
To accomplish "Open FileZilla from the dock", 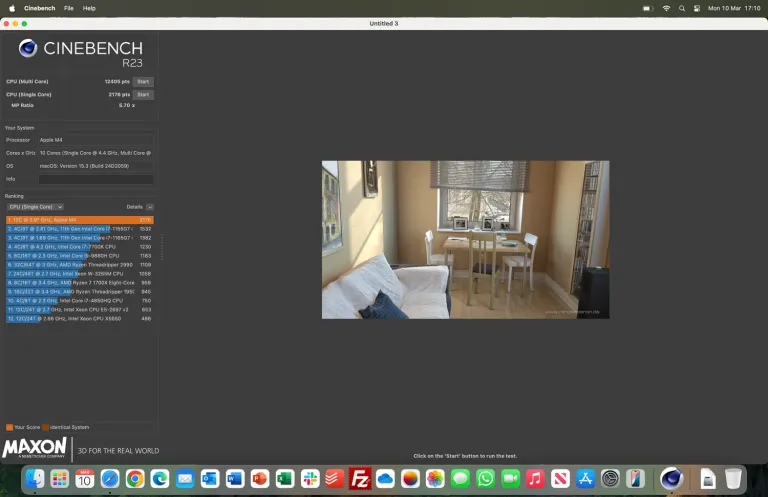I will (x=360, y=479).
